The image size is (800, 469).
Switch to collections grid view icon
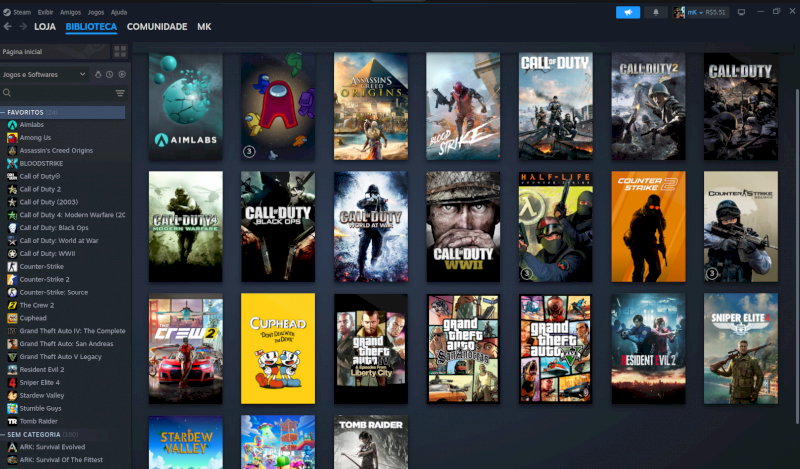click(120, 52)
